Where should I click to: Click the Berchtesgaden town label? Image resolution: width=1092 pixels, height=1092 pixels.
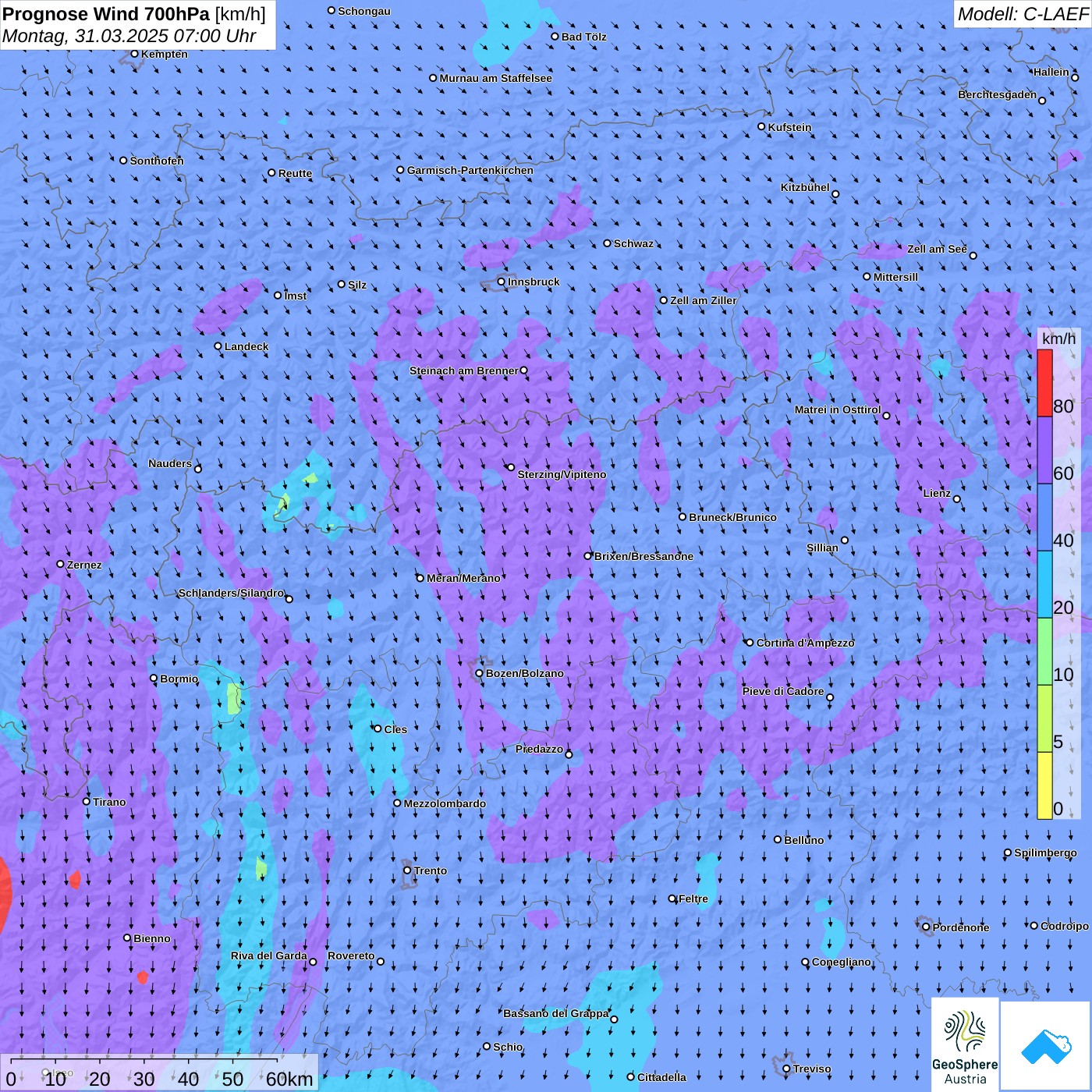(998, 94)
